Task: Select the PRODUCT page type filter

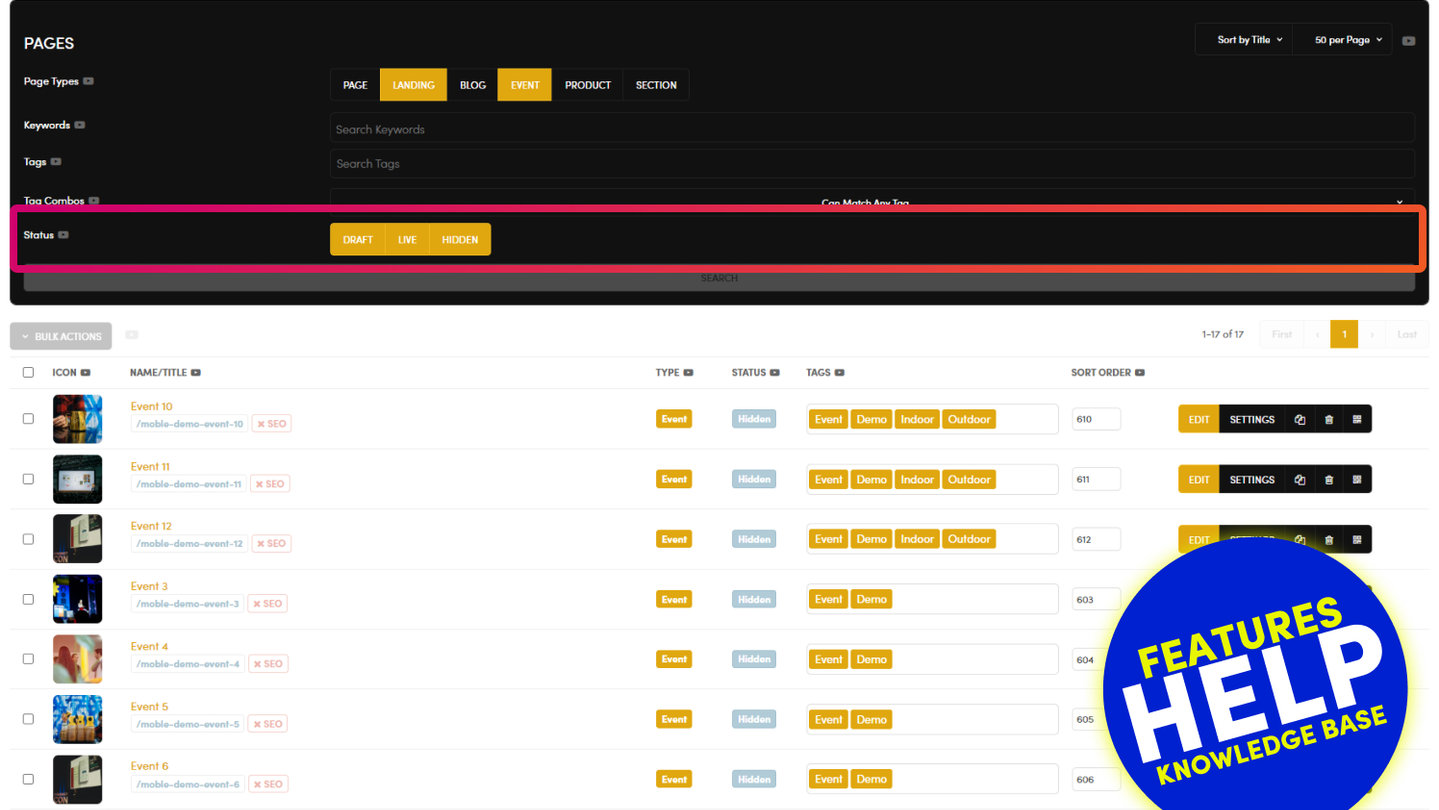Action: point(587,85)
